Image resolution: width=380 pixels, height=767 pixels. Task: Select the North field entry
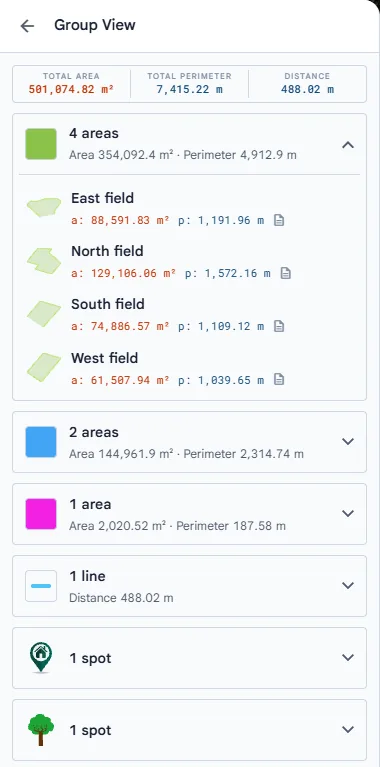click(x=189, y=262)
